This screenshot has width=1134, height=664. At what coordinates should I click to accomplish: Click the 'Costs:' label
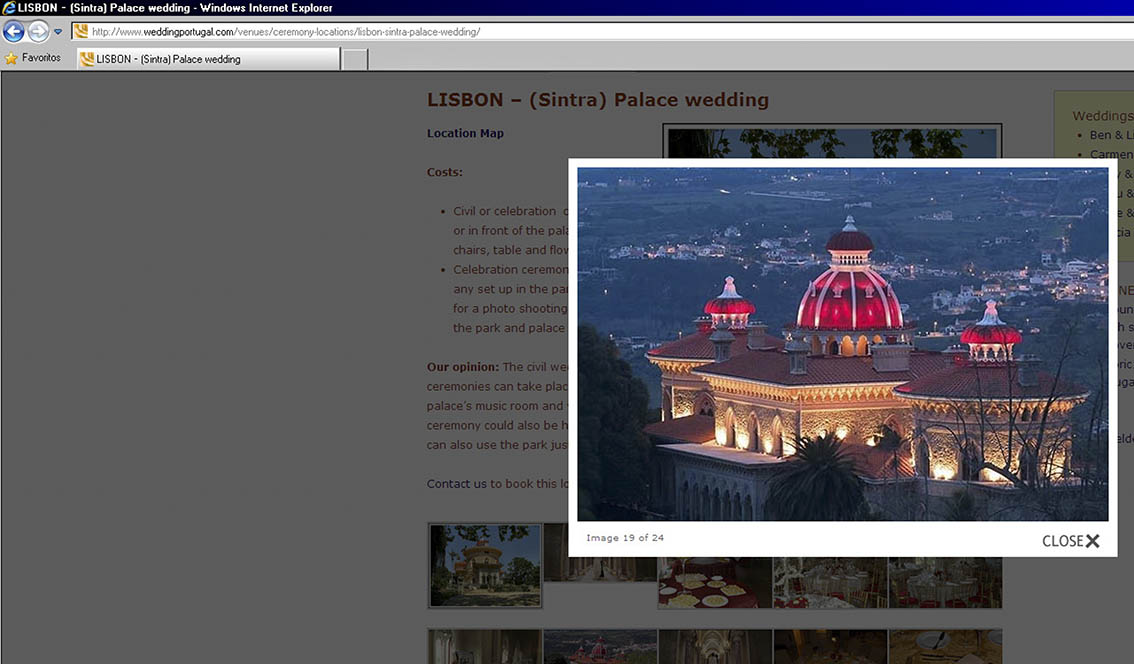445,172
